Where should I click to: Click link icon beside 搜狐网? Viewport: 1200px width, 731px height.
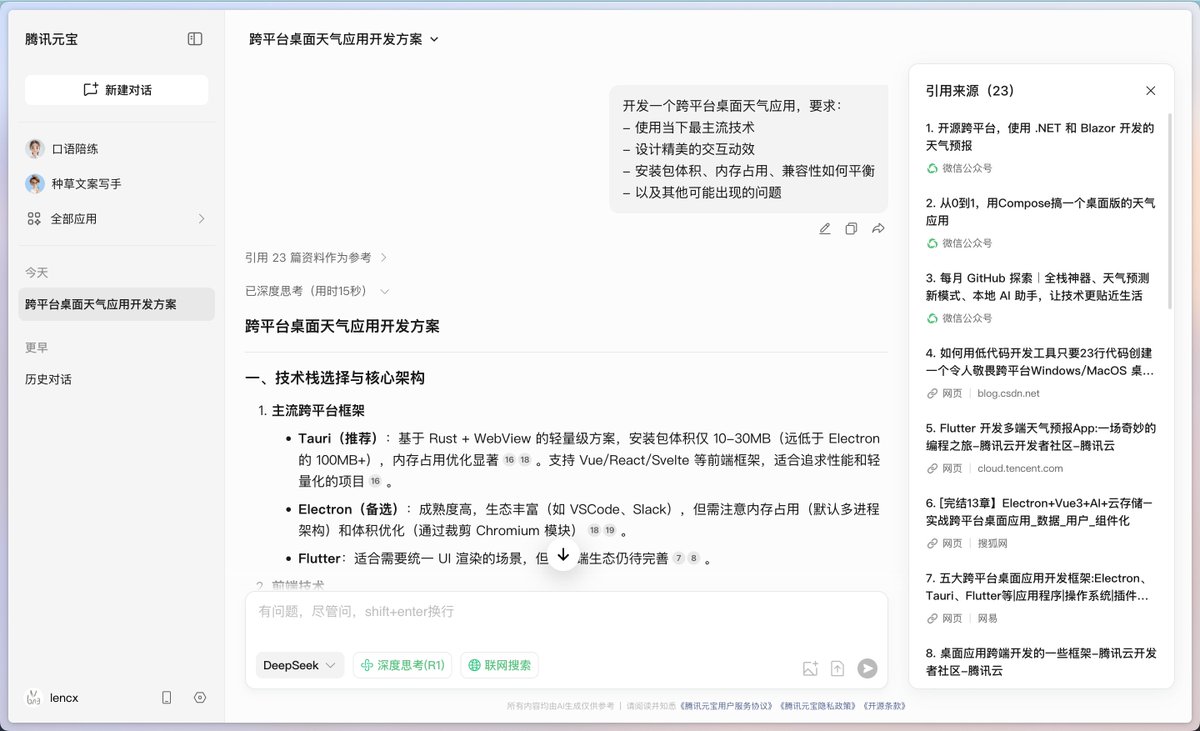pos(932,544)
